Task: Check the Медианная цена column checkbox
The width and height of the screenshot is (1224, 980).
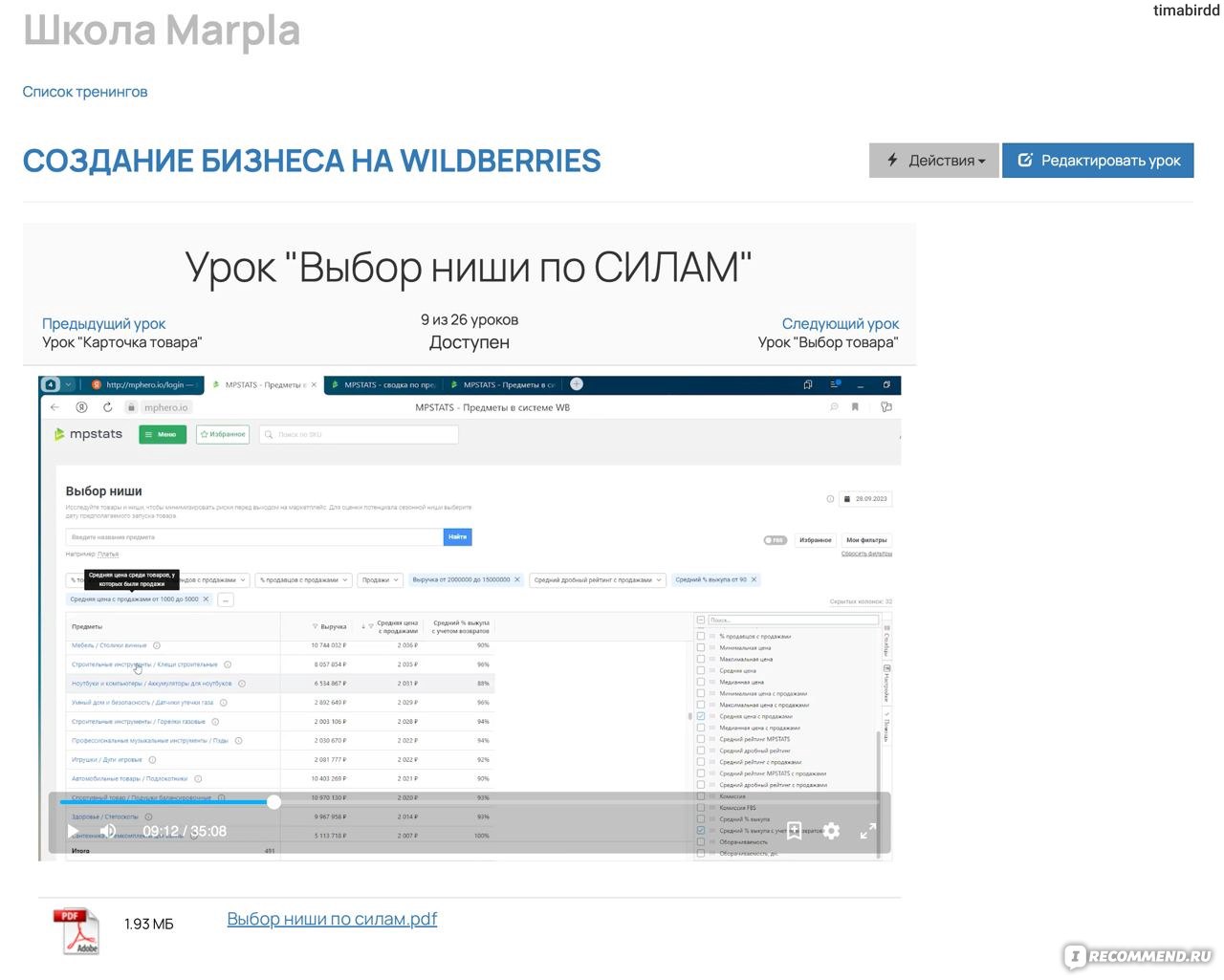Action: tap(701, 682)
